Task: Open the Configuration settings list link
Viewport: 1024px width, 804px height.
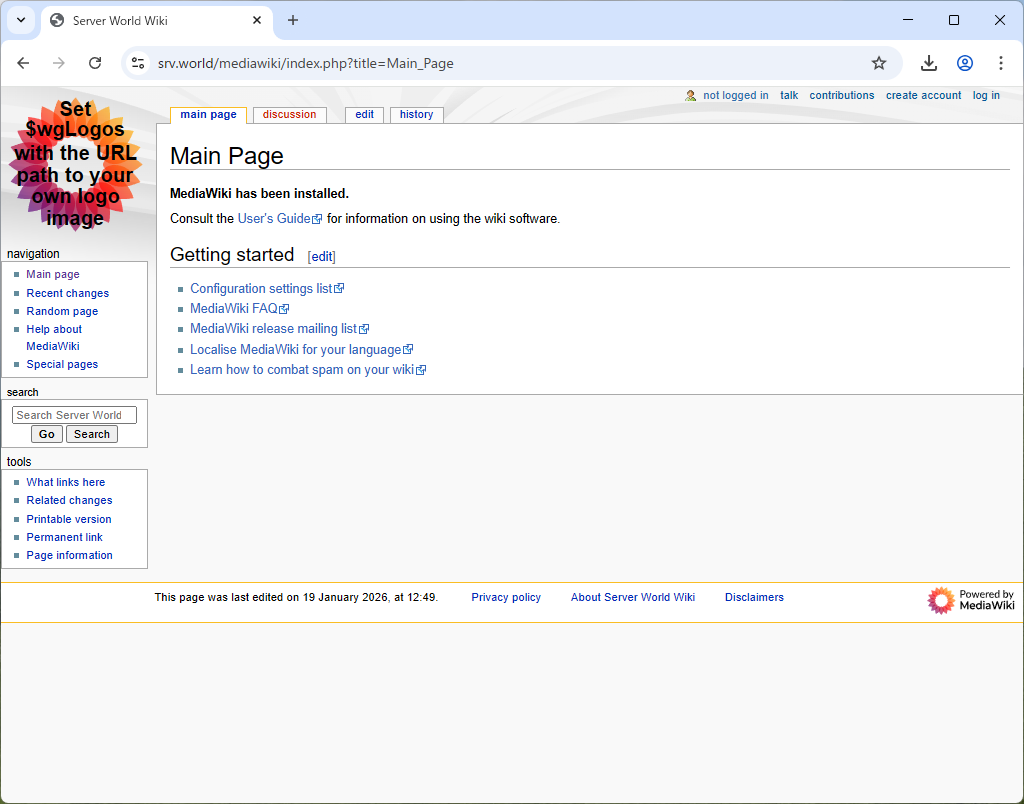Action: pos(266,289)
